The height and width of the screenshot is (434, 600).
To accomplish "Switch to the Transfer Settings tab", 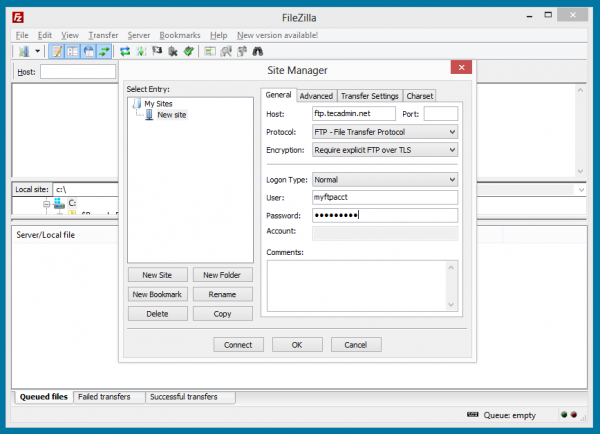I will pos(369,96).
